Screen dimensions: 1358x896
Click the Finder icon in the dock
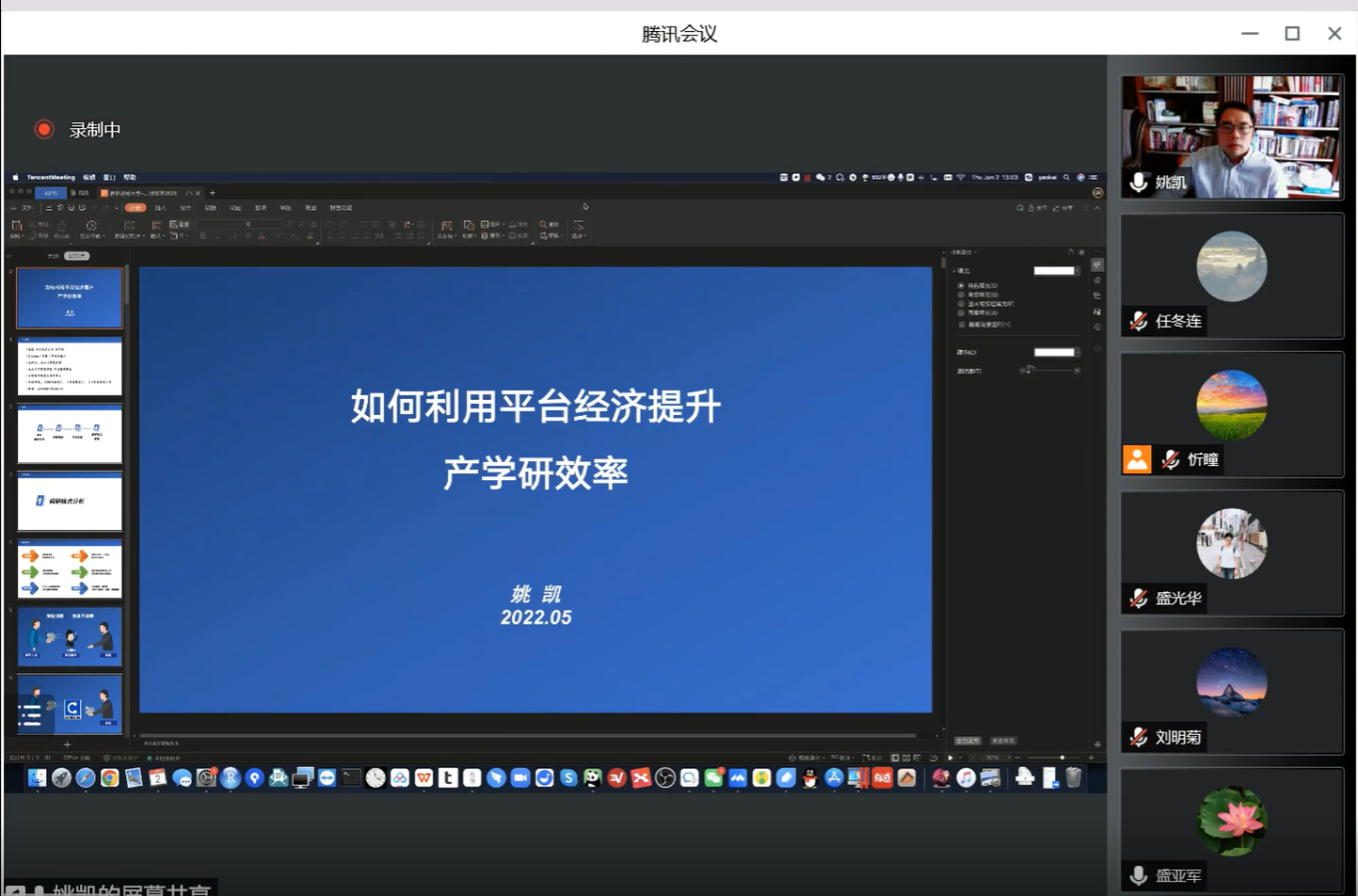37,777
